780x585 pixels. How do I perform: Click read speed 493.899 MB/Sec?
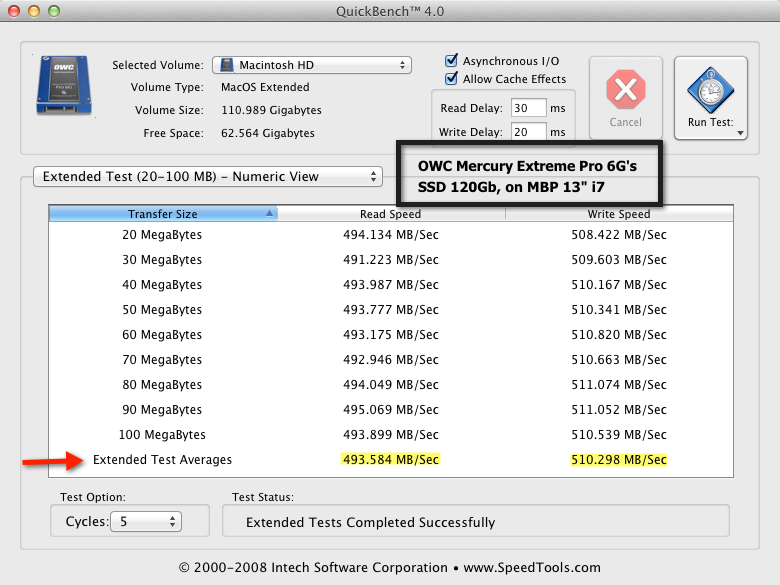[x=391, y=435]
